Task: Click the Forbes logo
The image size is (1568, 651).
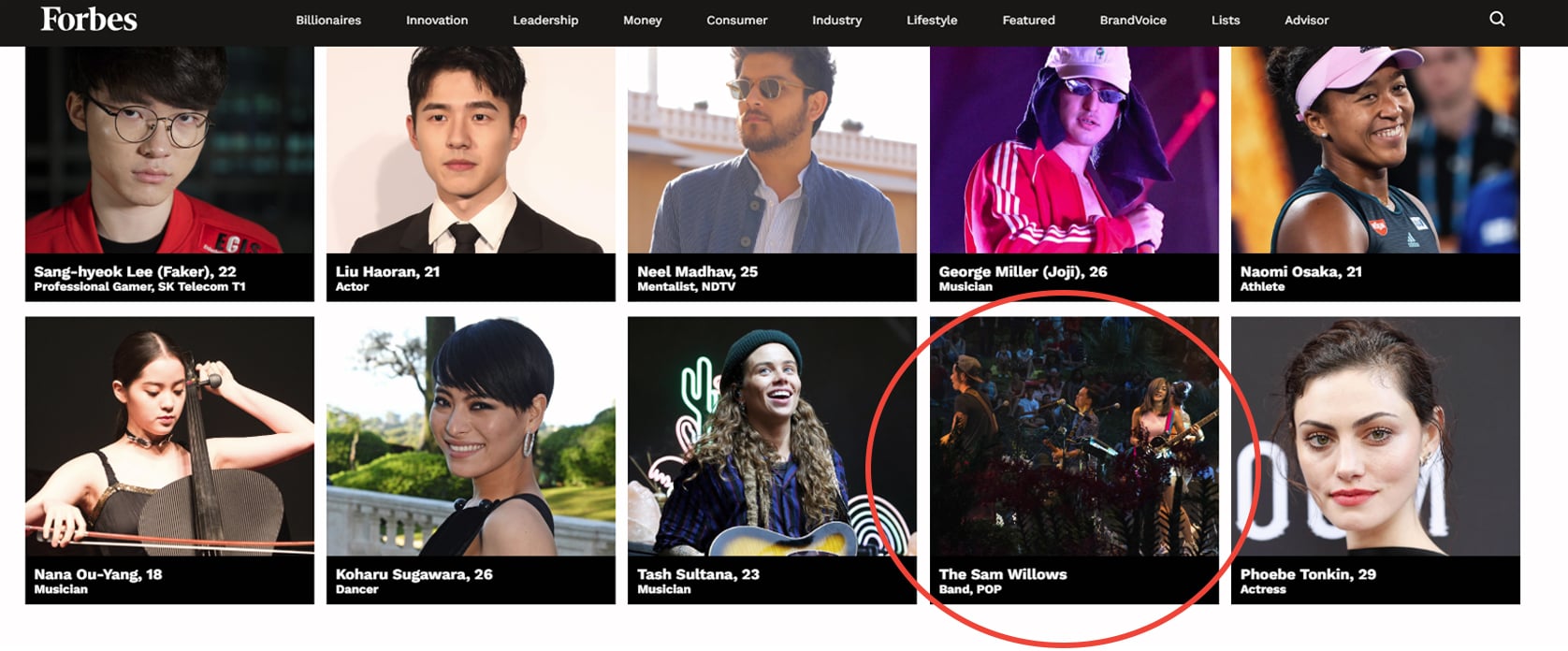Action: tap(89, 20)
